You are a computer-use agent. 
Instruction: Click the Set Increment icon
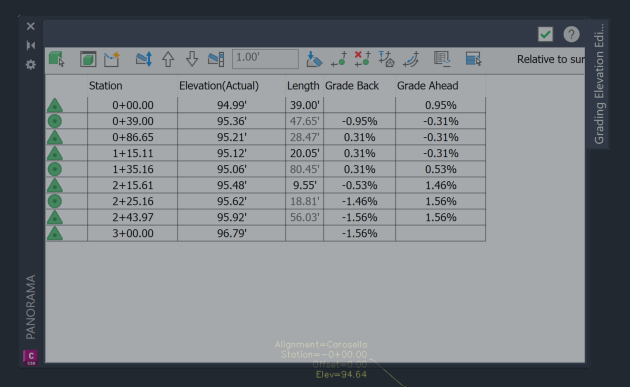tap(216, 59)
